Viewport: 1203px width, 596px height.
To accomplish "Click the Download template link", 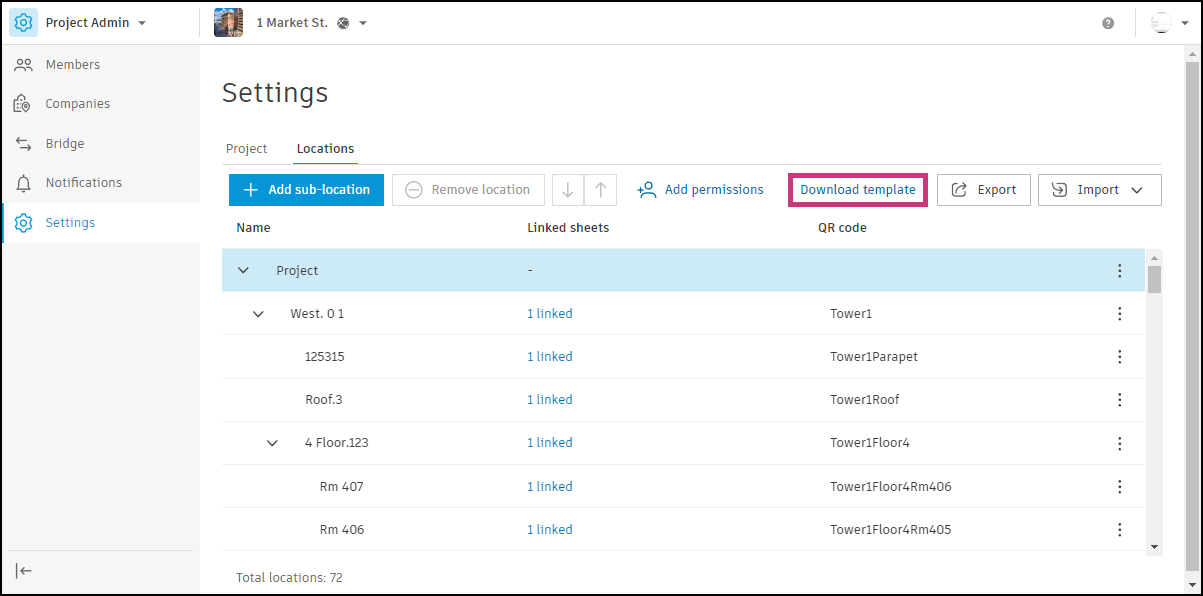I will pyautogui.click(x=857, y=190).
